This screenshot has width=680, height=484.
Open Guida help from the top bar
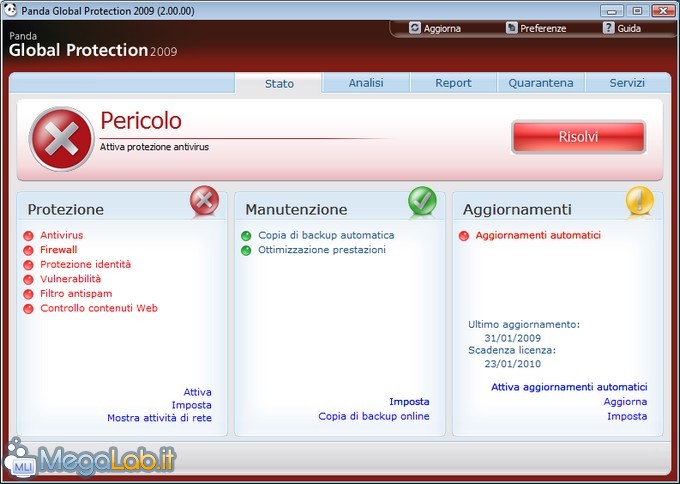tap(629, 29)
